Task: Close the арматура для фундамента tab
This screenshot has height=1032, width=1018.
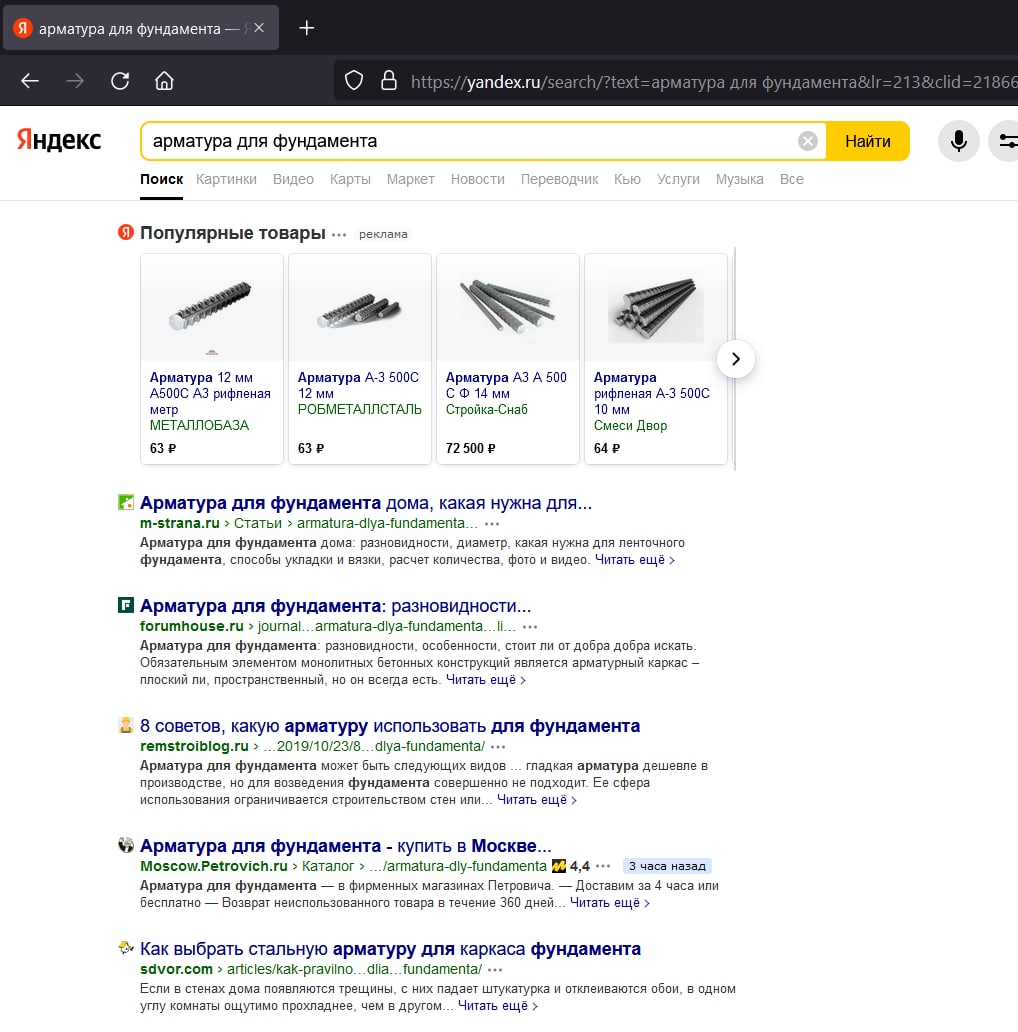Action: (259, 28)
